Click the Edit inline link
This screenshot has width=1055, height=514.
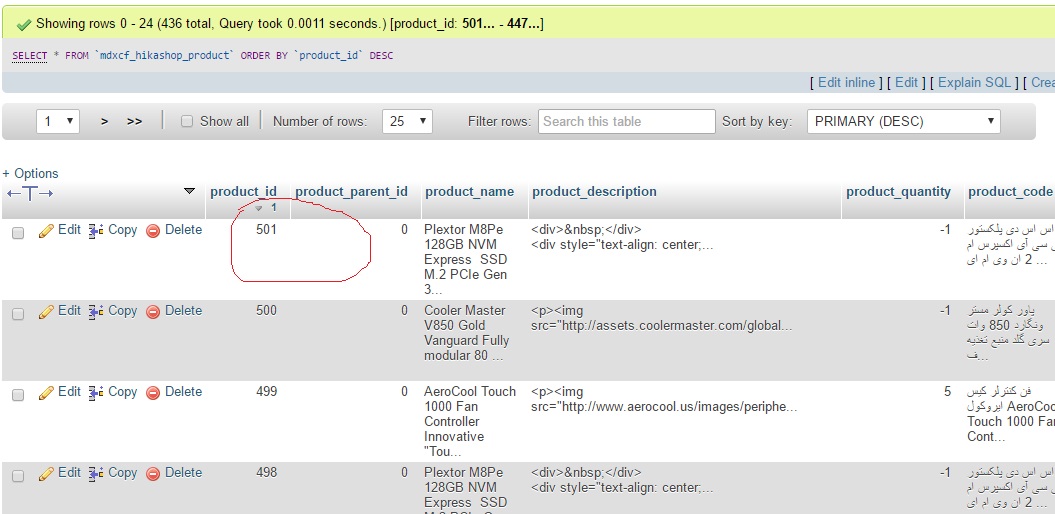846,83
